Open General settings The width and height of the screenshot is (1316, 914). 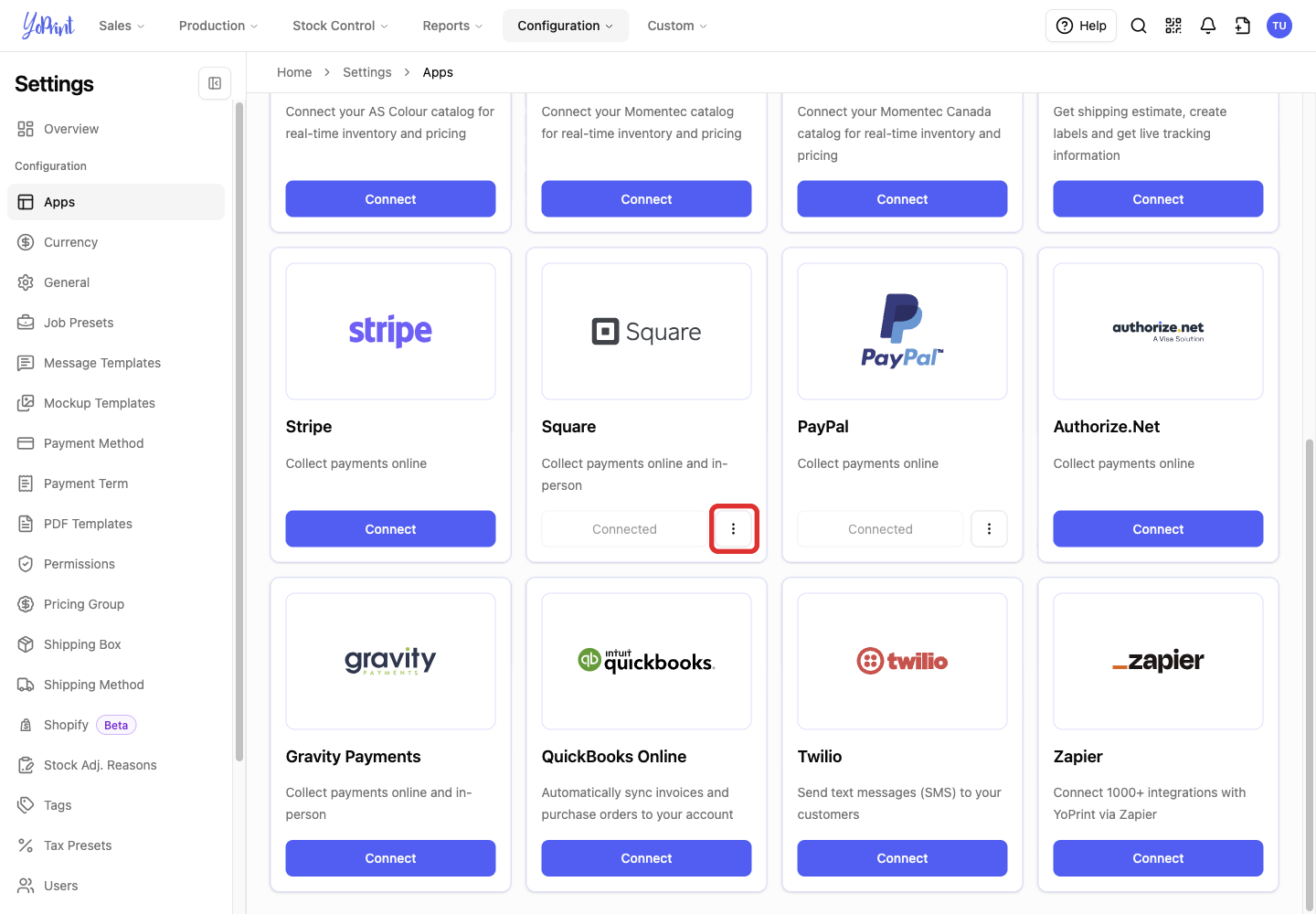click(116, 282)
